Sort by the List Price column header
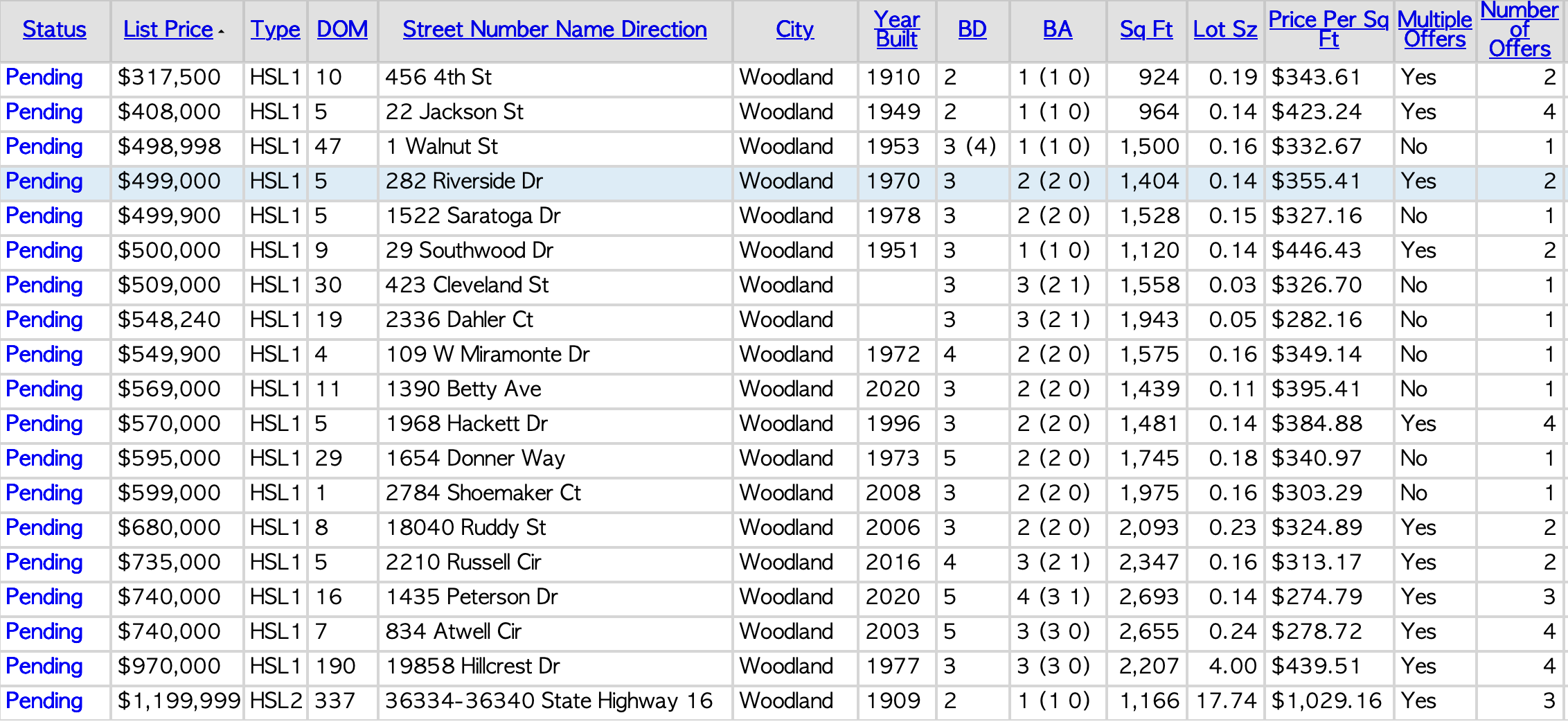The image size is (1568, 722). (168, 30)
